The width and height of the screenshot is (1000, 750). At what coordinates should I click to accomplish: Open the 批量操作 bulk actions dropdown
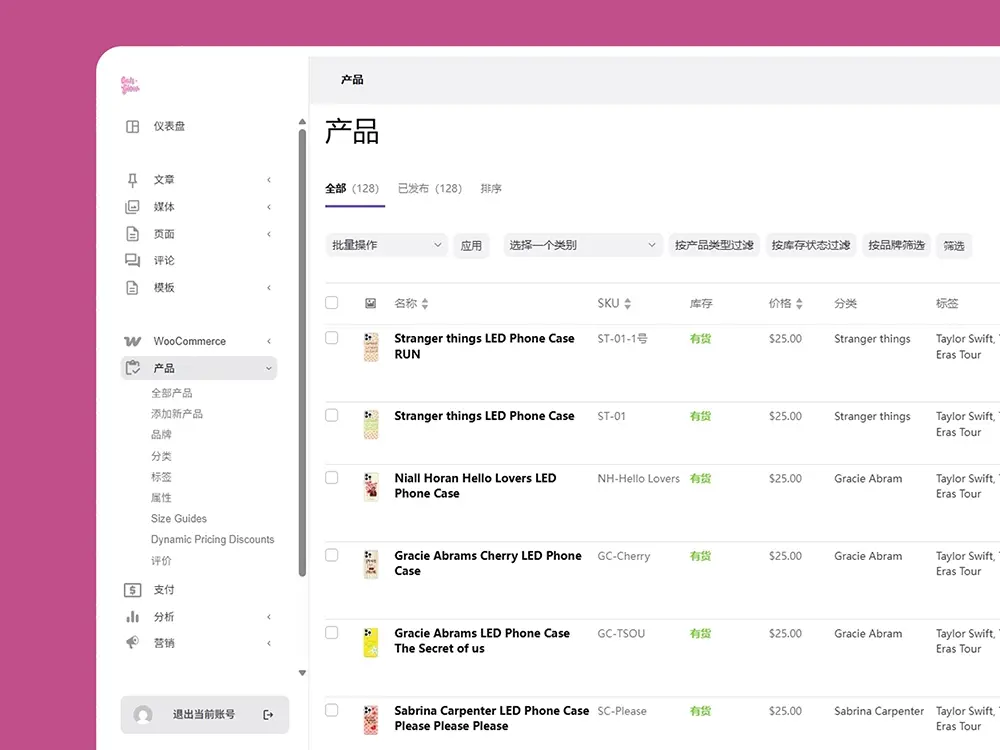(x=386, y=245)
